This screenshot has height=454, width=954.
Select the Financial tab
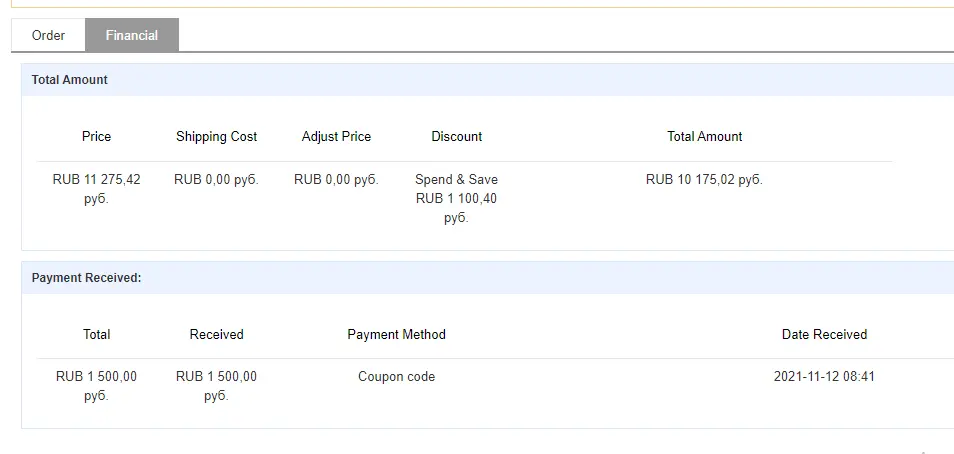(132, 35)
